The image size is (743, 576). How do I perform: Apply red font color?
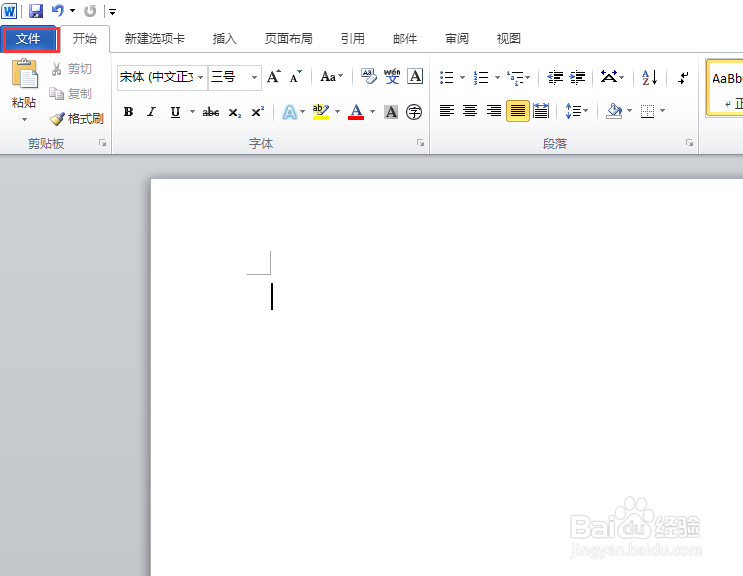356,112
